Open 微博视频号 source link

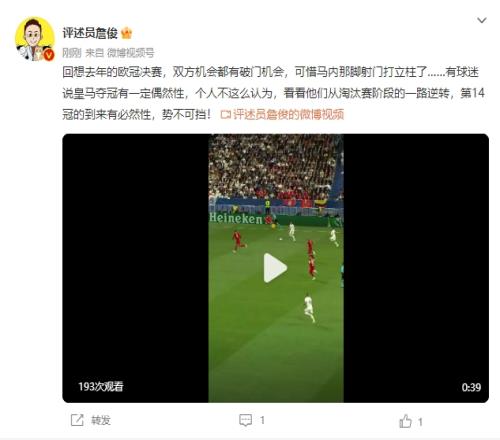(x=131, y=53)
